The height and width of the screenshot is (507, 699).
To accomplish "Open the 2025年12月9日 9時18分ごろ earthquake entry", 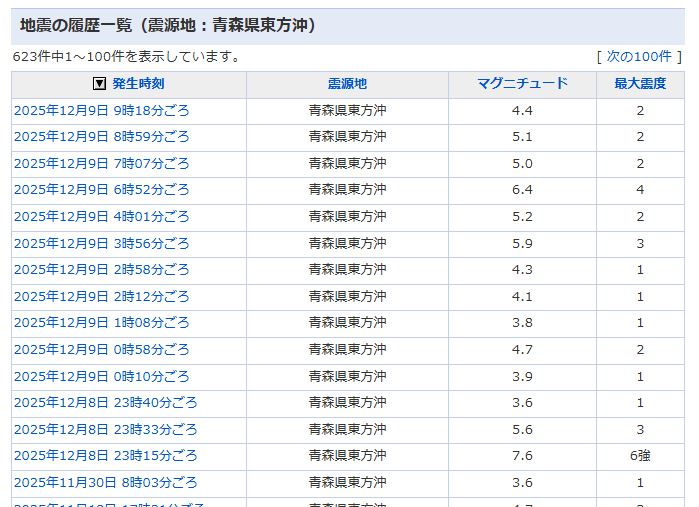I will tap(101, 111).
